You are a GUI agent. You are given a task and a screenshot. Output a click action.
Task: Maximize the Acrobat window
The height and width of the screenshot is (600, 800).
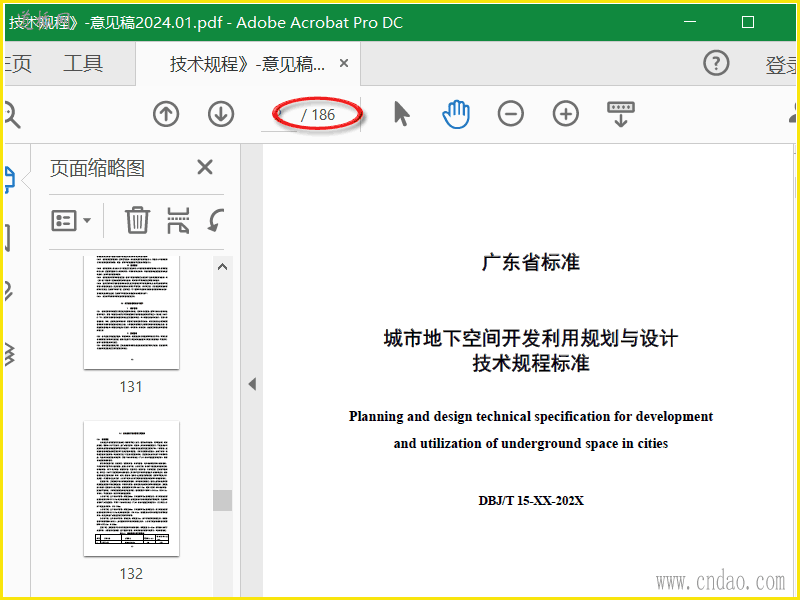pos(747,22)
